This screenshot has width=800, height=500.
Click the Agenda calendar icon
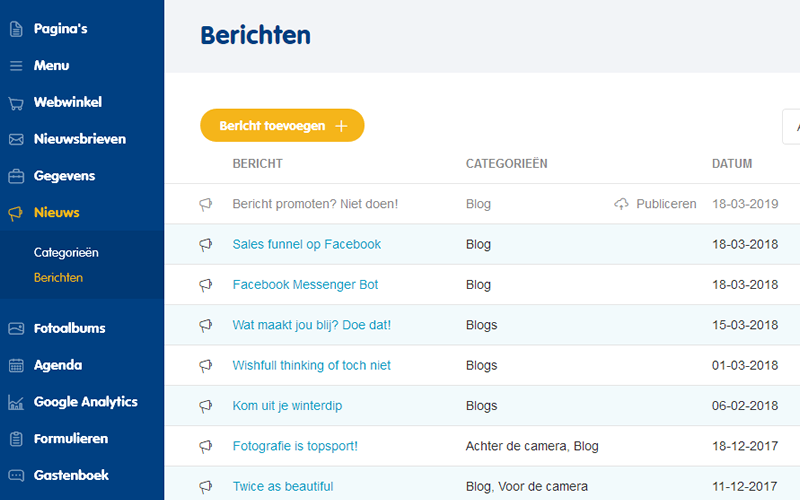coord(16,365)
